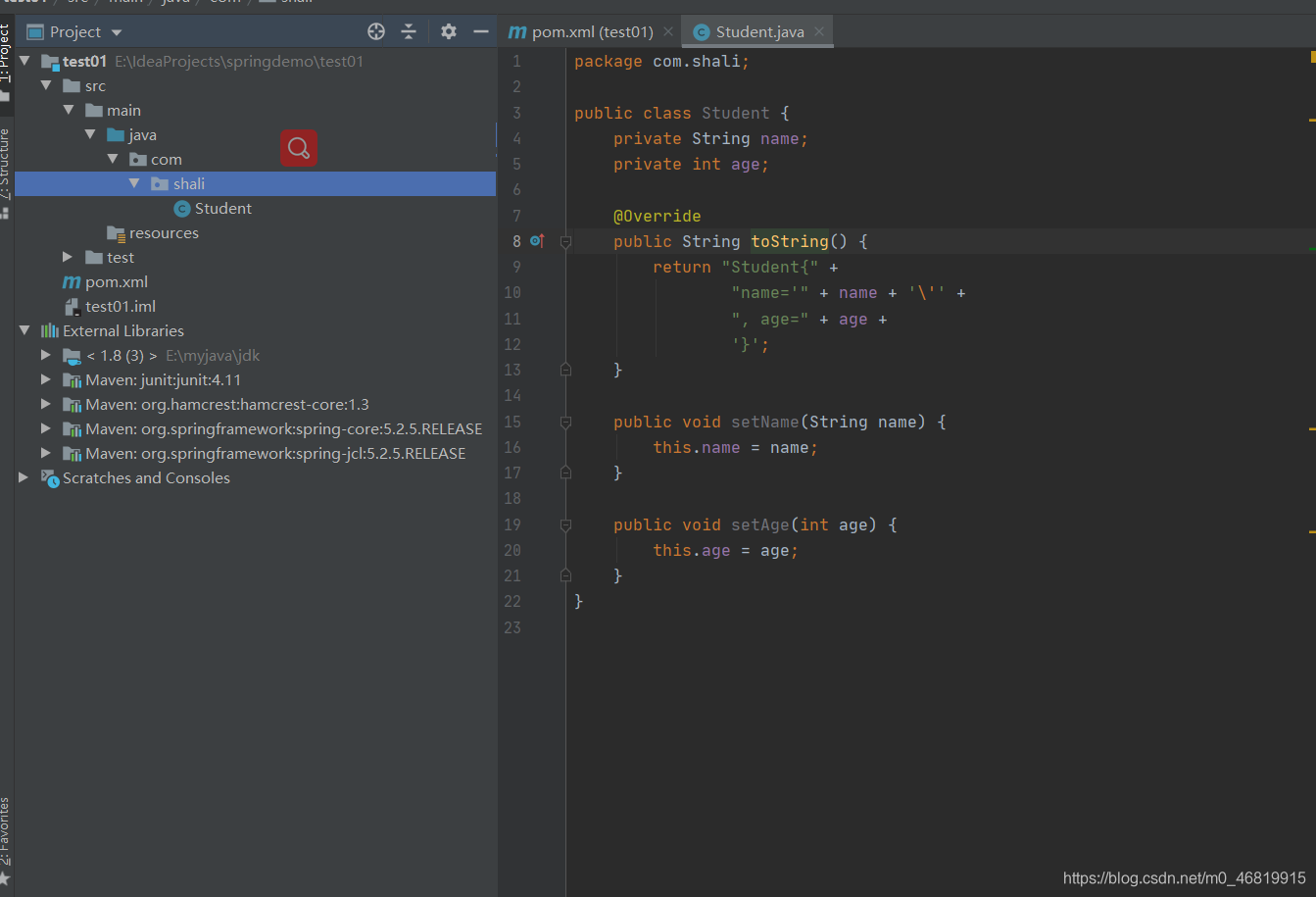Expand Maven hamcrest-core:1.3 library
The width and height of the screenshot is (1316, 897).
[46, 404]
